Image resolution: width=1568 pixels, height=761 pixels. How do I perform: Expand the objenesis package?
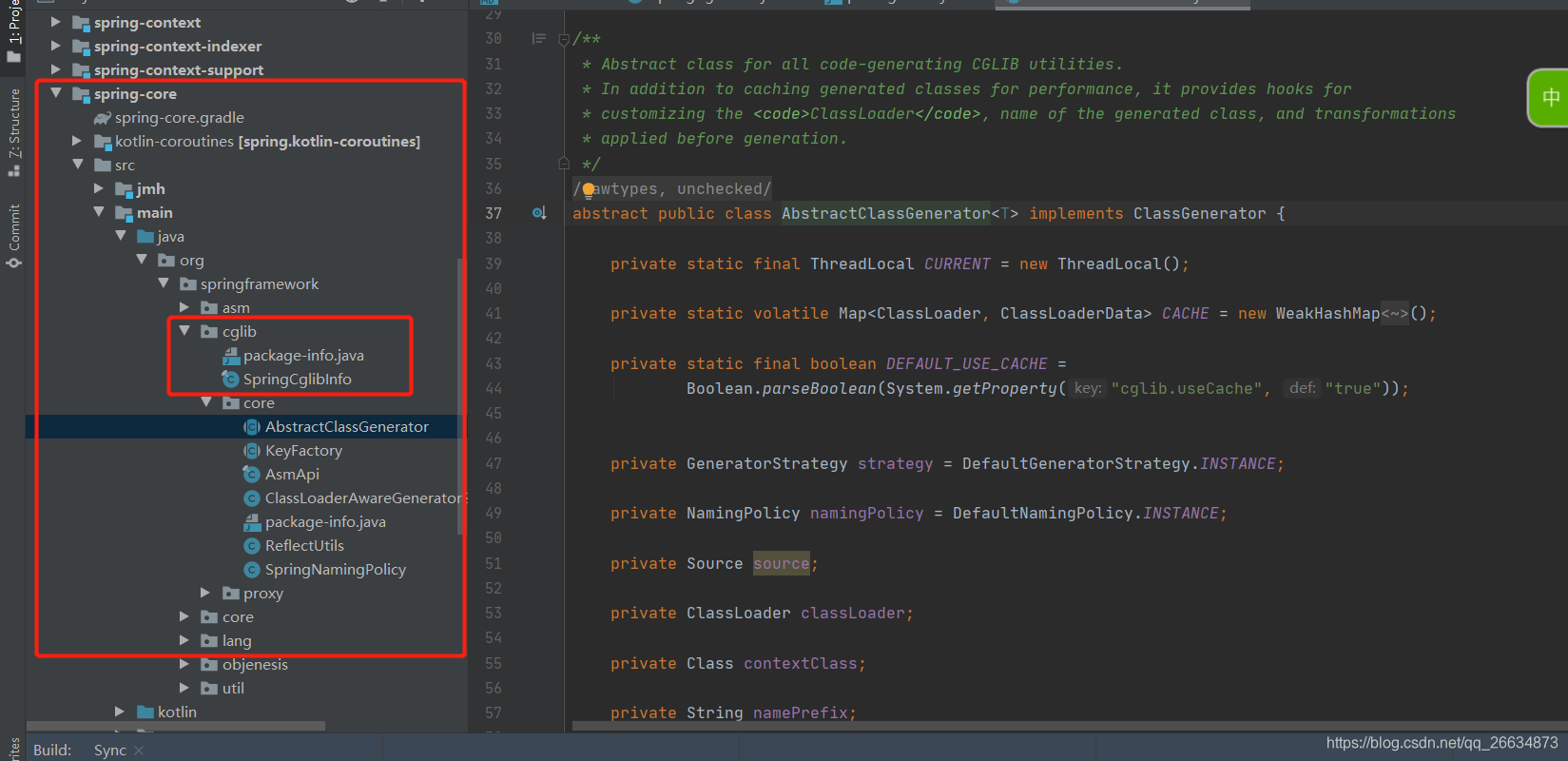tap(184, 664)
